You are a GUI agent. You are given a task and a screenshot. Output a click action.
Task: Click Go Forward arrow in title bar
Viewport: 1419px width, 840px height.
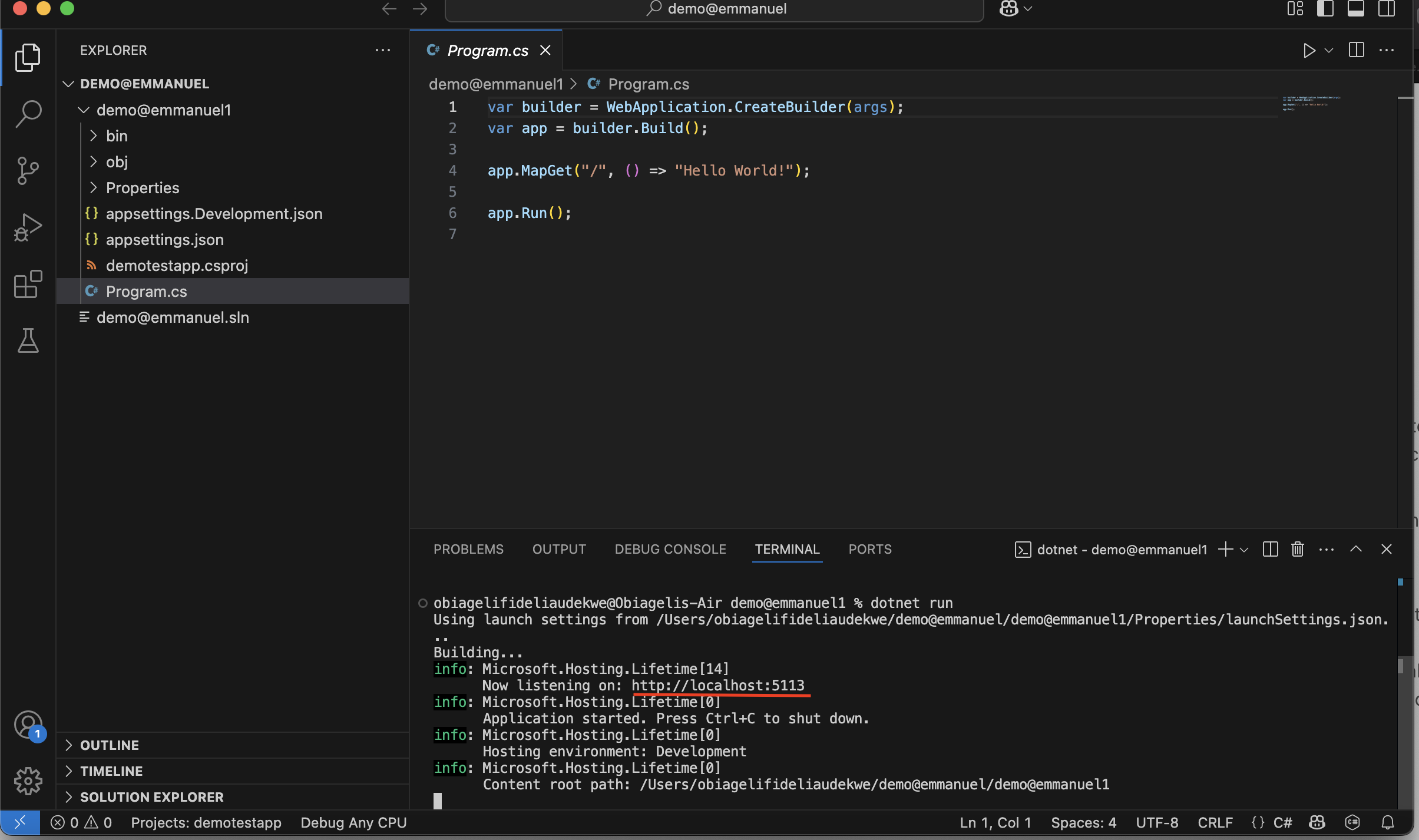[x=420, y=9]
